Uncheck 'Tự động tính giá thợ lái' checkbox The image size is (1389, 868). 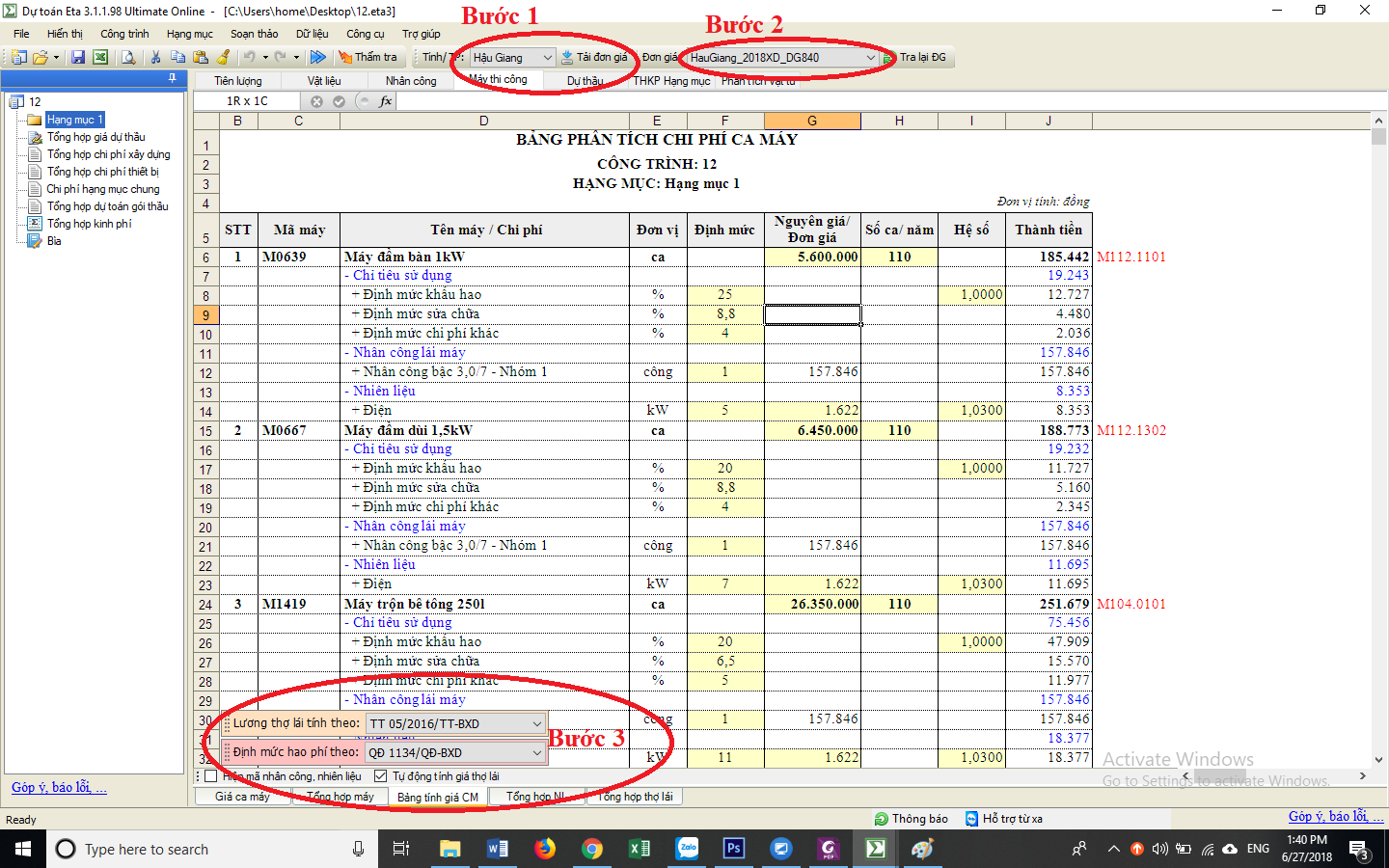coord(380,776)
